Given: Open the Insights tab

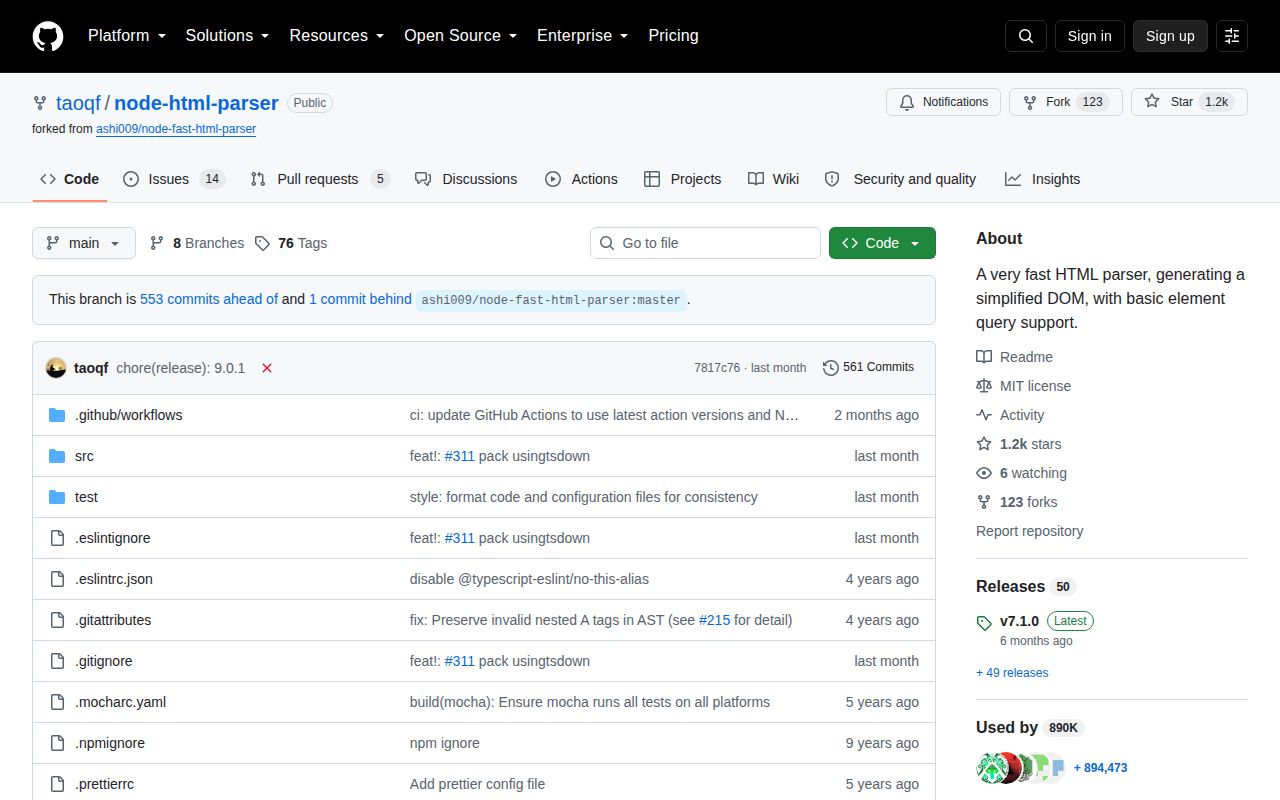Looking at the screenshot, I should [1042, 179].
